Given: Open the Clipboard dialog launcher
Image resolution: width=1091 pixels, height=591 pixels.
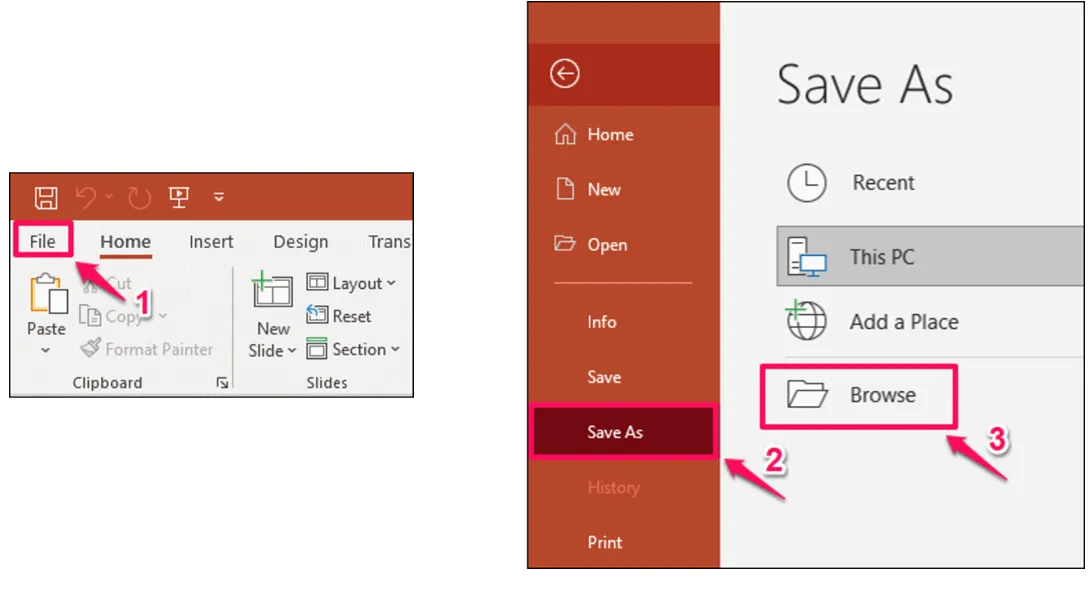Looking at the screenshot, I should (x=222, y=383).
